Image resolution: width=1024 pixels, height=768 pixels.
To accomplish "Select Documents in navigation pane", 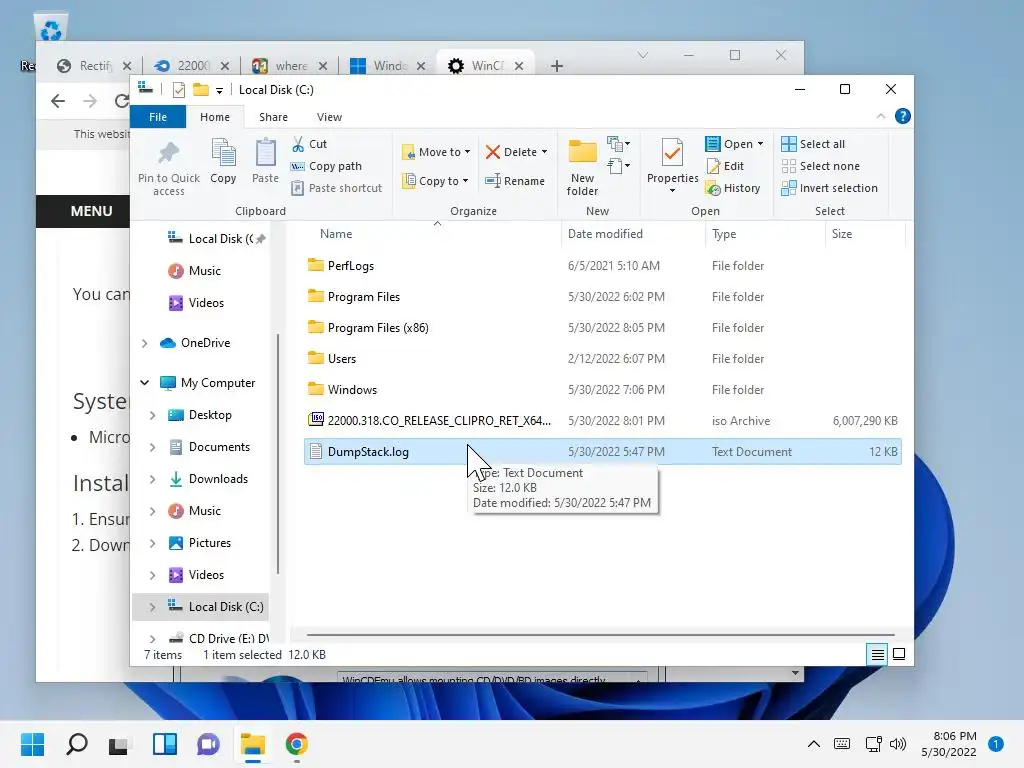I will tap(219, 447).
